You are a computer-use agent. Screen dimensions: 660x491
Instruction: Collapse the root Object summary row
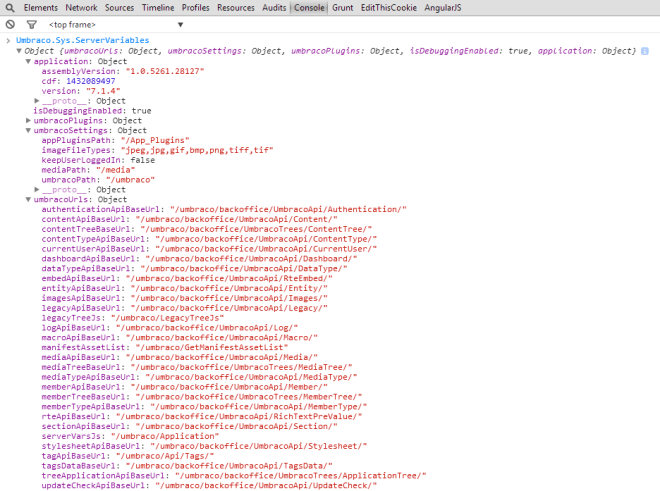[x=19, y=51]
